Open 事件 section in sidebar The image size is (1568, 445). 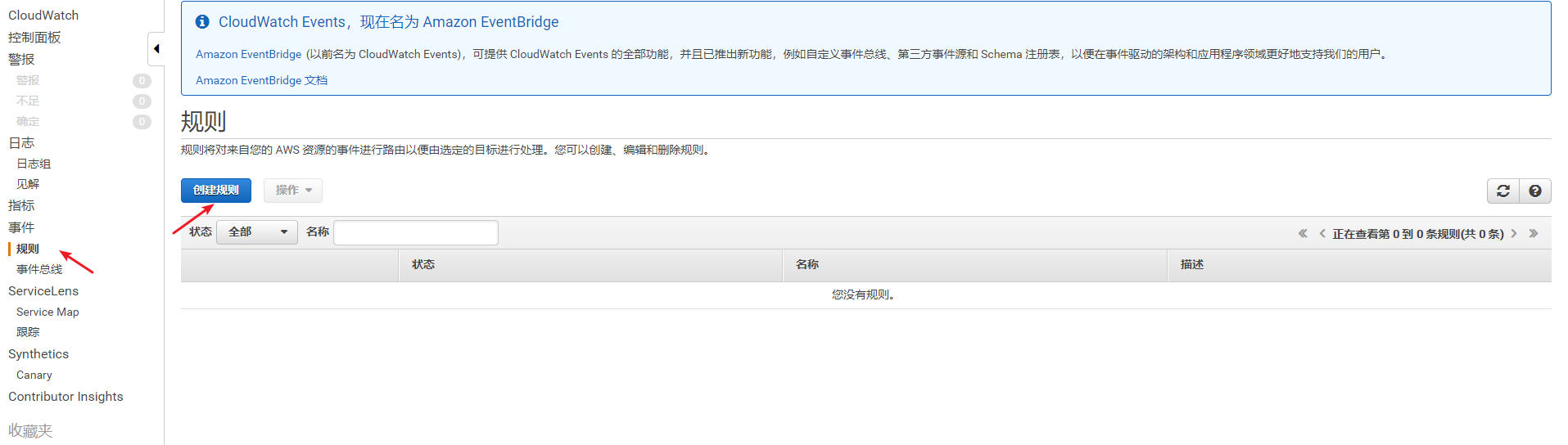tap(21, 227)
